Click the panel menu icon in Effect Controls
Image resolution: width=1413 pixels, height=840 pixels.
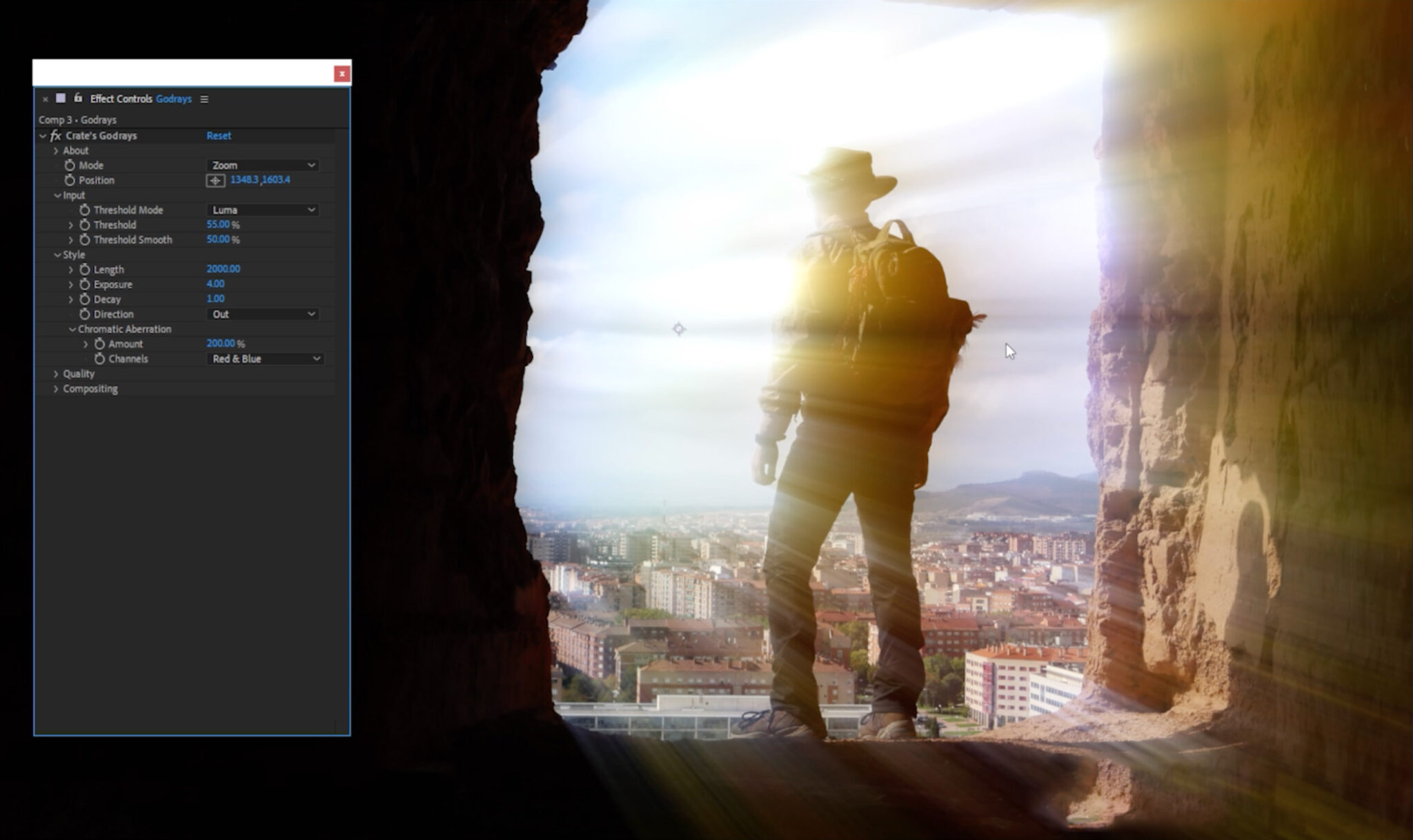(205, 98)
